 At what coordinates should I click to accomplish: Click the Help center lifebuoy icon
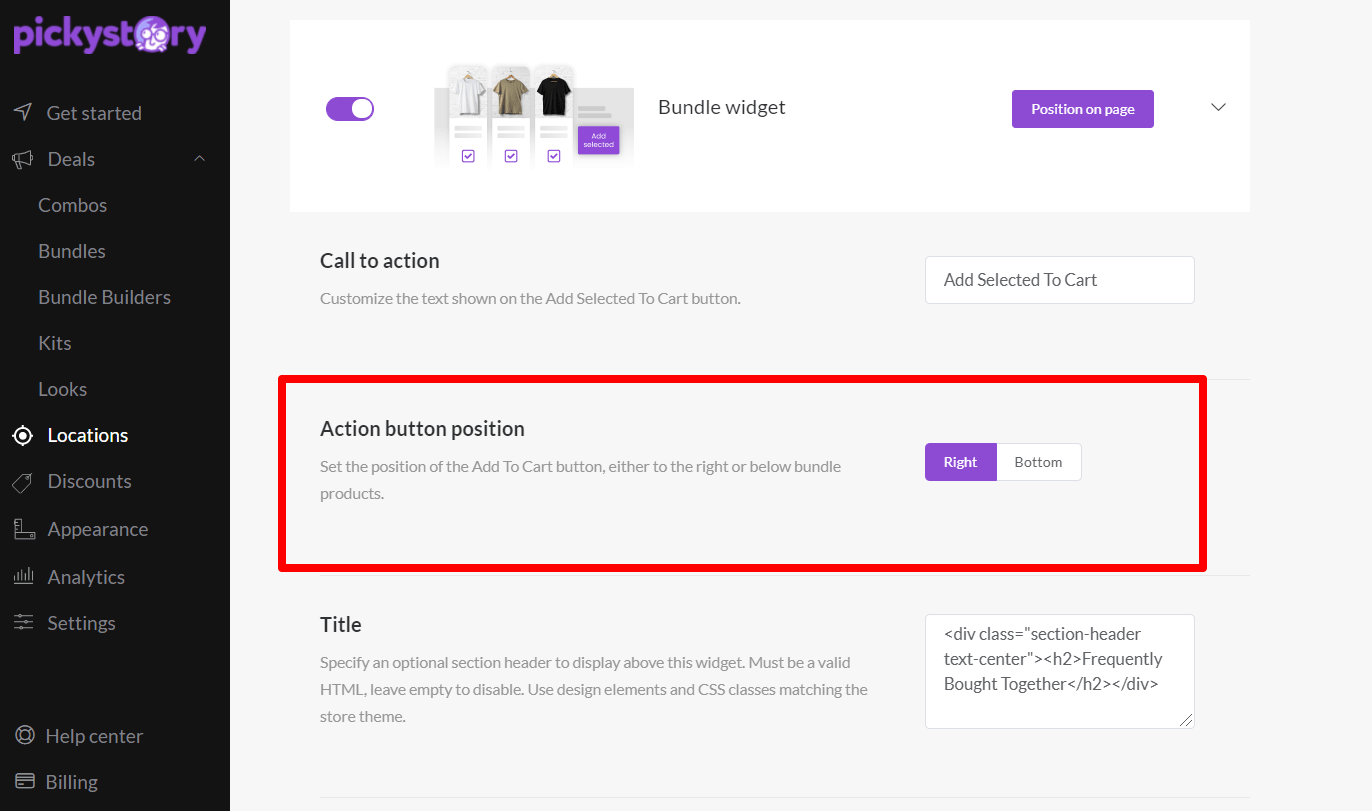coord(25,735)
